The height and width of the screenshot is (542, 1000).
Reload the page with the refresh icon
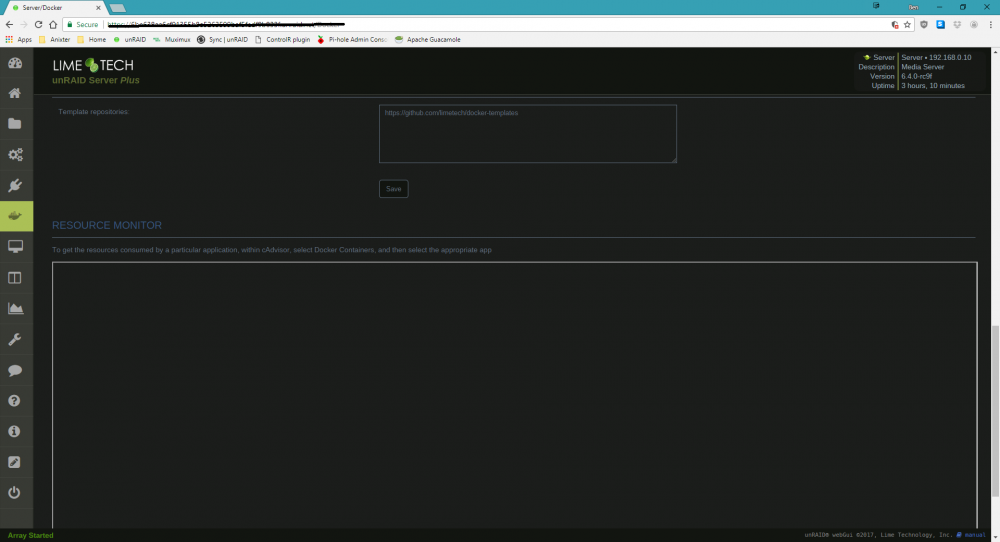click(38, 24)
